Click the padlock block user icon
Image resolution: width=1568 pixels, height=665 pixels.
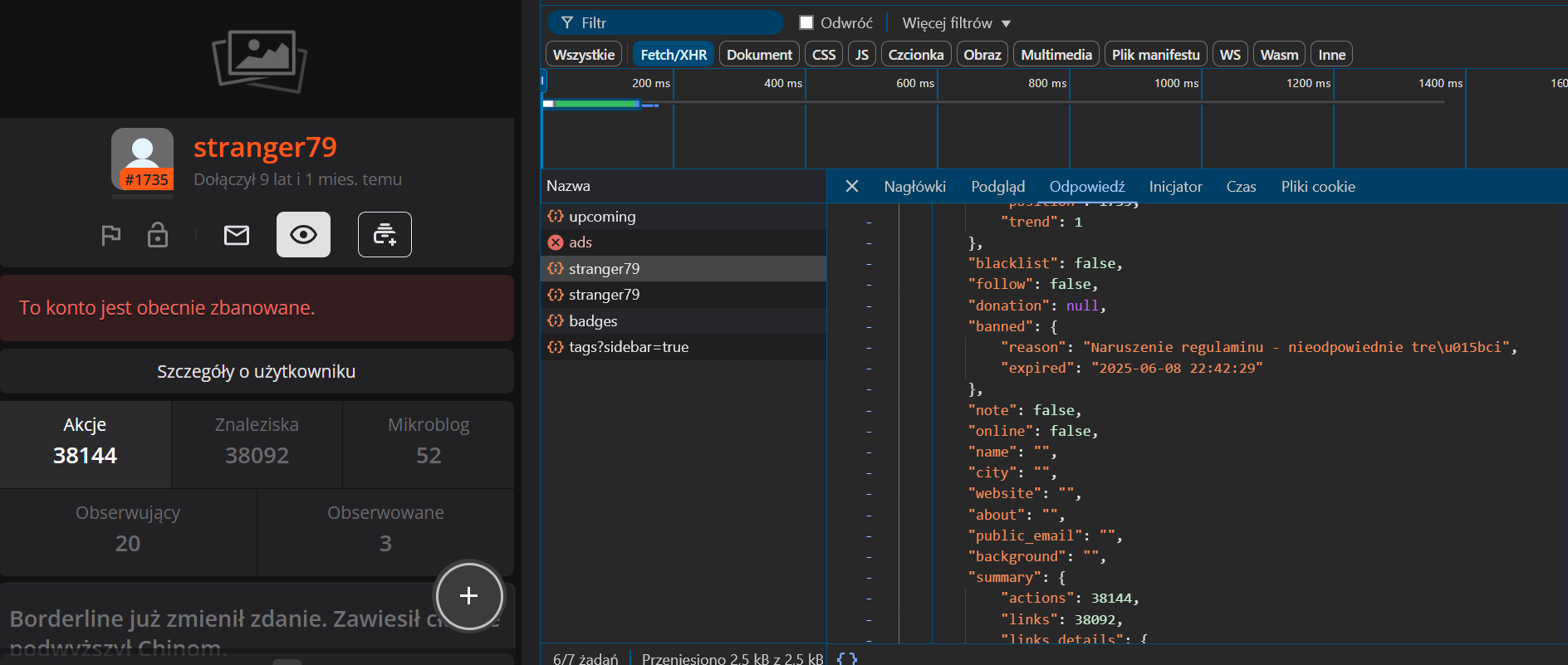(x=157, y=236)
